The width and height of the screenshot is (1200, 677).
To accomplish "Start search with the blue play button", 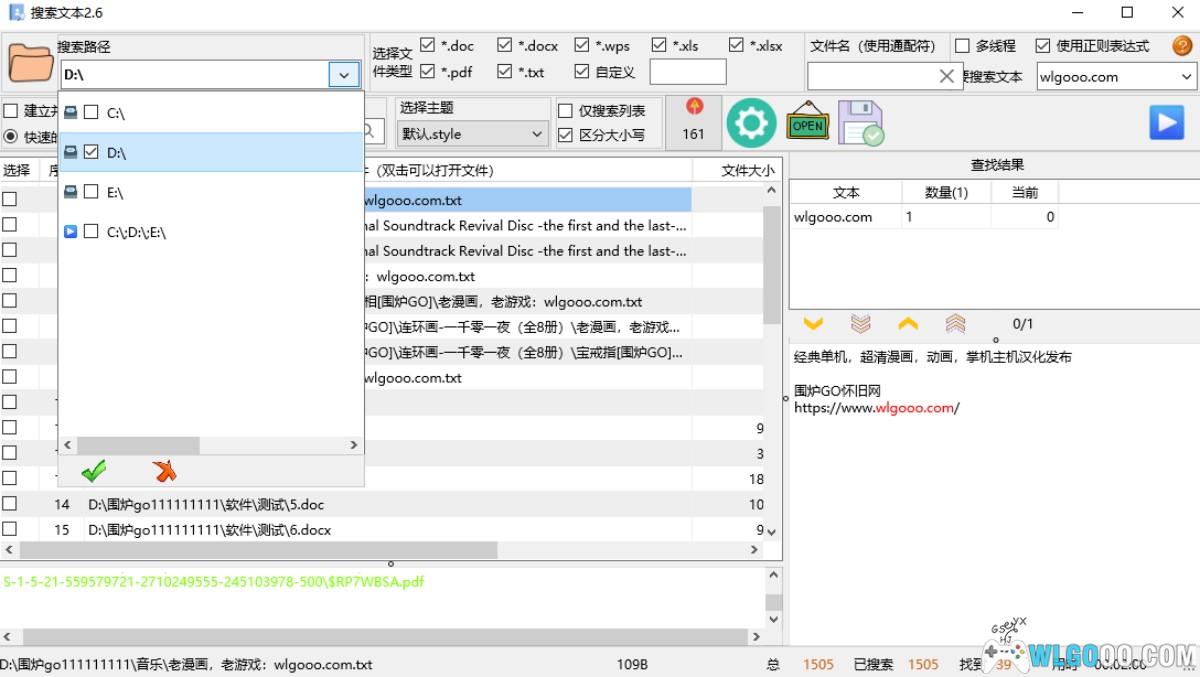I will pyautogui.click(x=1166, y=123).
